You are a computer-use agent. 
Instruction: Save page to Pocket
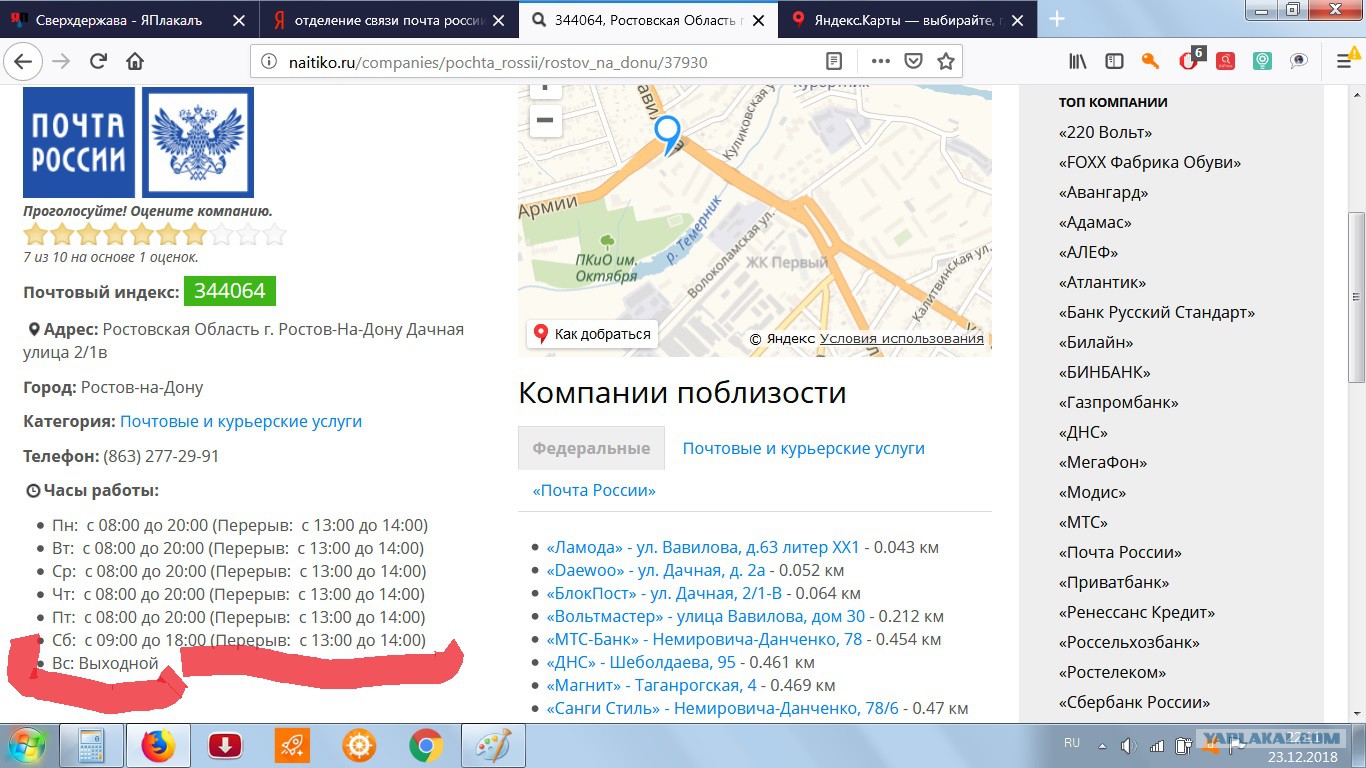pyautogui.click(x=913, y=61)
